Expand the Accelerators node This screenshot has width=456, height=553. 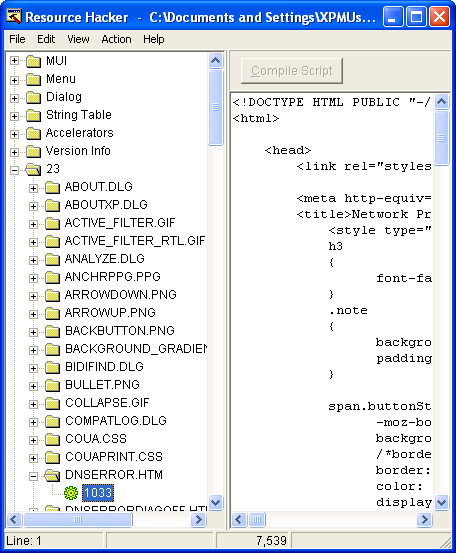pos(14,134)
